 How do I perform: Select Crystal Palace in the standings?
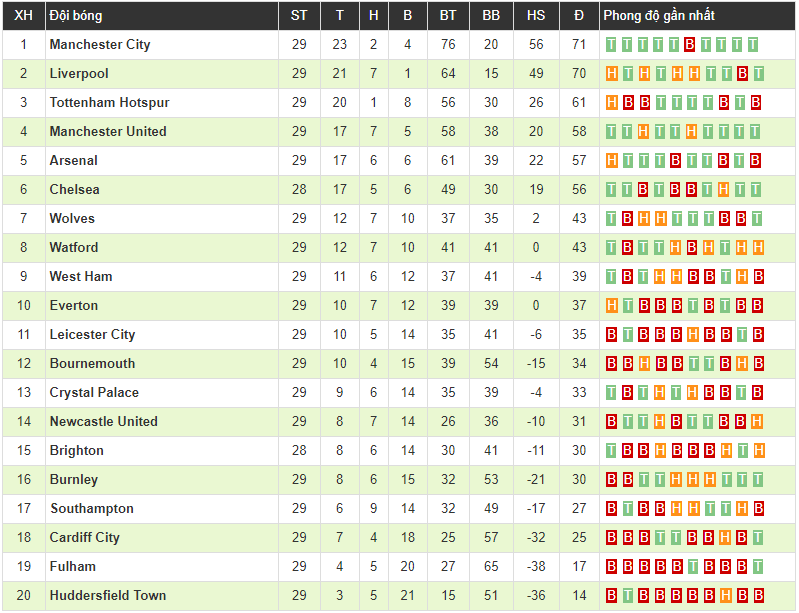point(94,392)
